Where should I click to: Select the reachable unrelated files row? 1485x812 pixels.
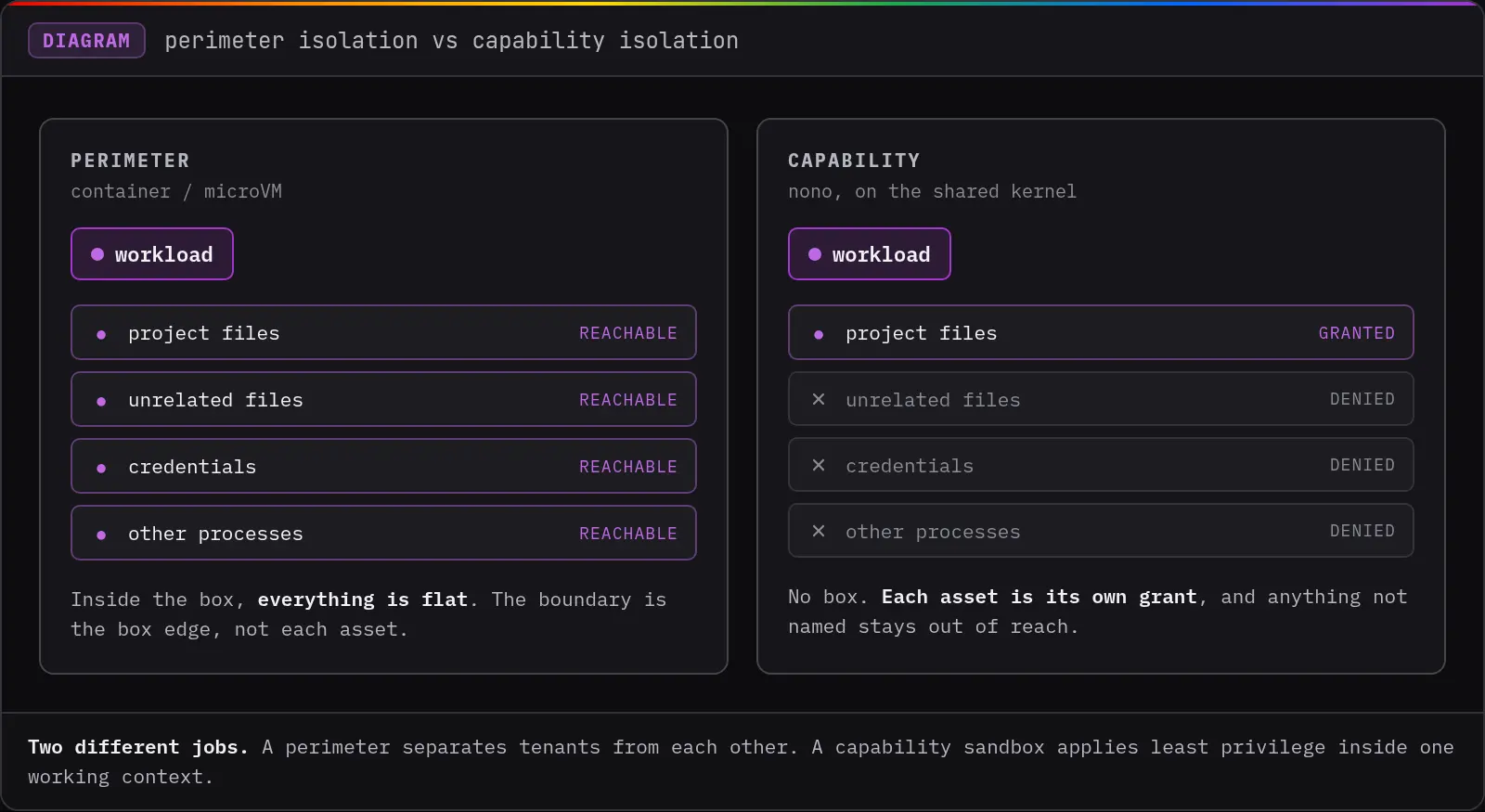[x=383, y=399]
